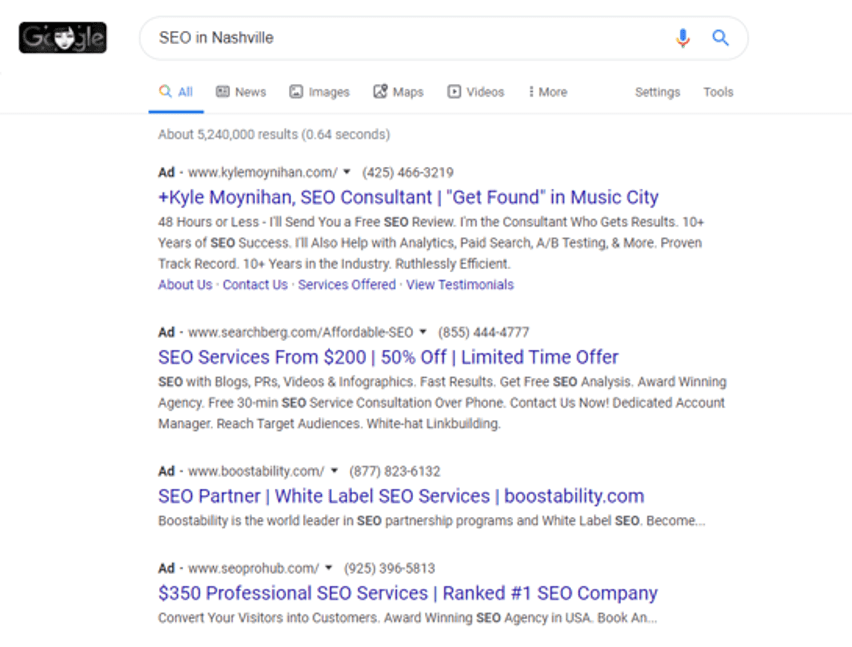Expand dropdown arrow next to searchberg.com URL
This screenshot has height=647, width=852.
click(423, 332)
